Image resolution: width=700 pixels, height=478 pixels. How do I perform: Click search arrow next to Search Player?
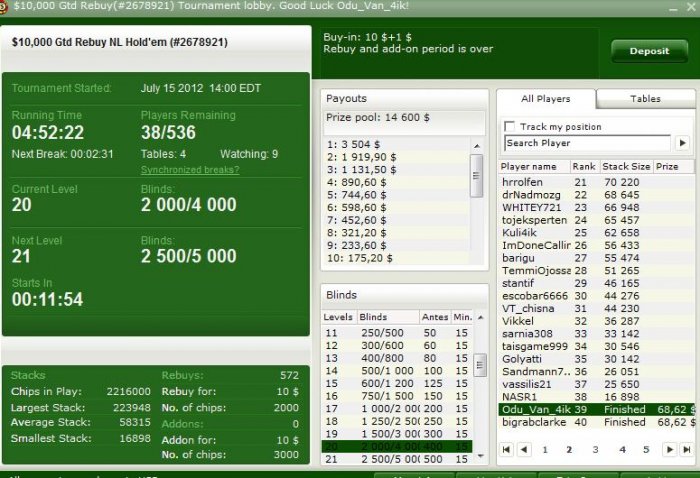[682, 143]
